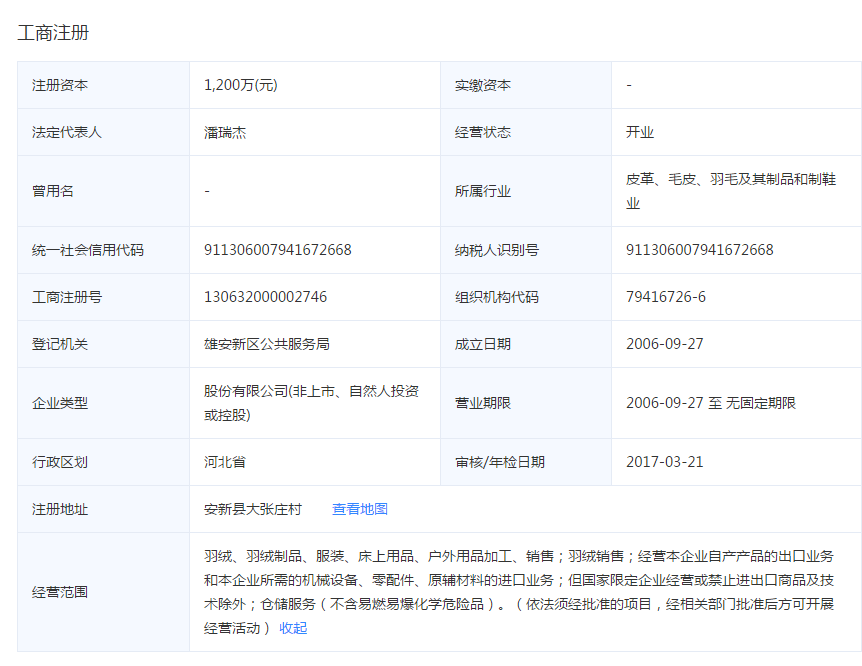Click the 登记机关 label

(x=60, y=344)
